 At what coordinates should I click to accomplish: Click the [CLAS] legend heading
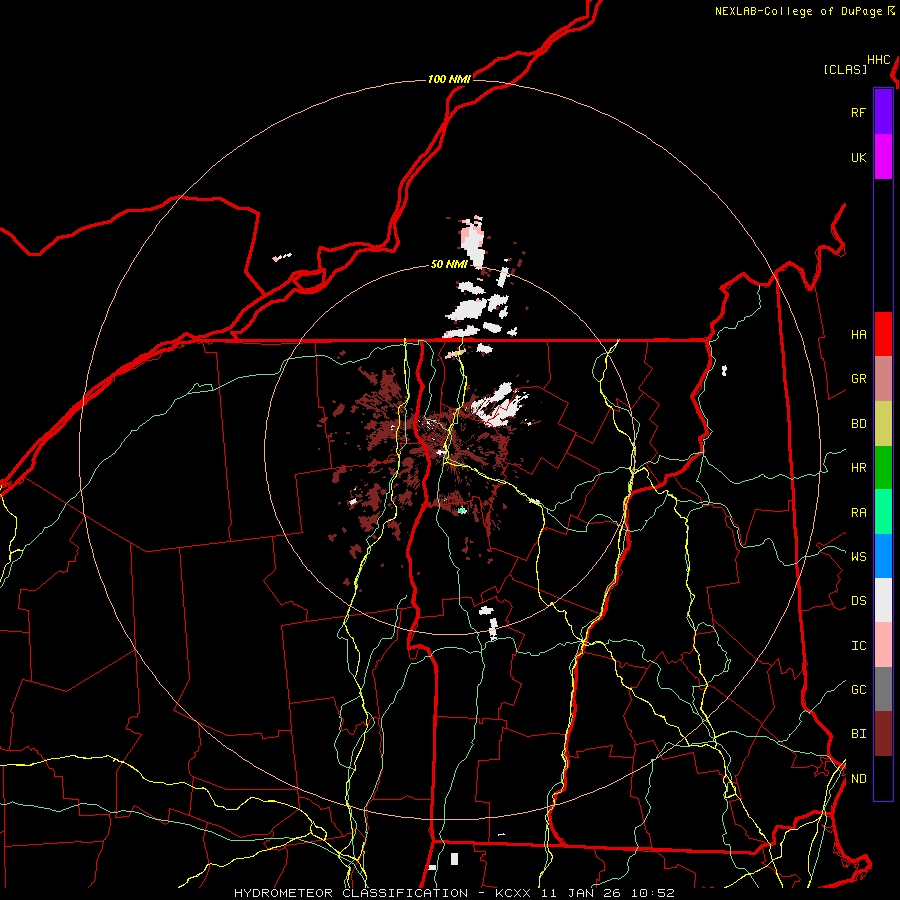click(x=845, y=69)
